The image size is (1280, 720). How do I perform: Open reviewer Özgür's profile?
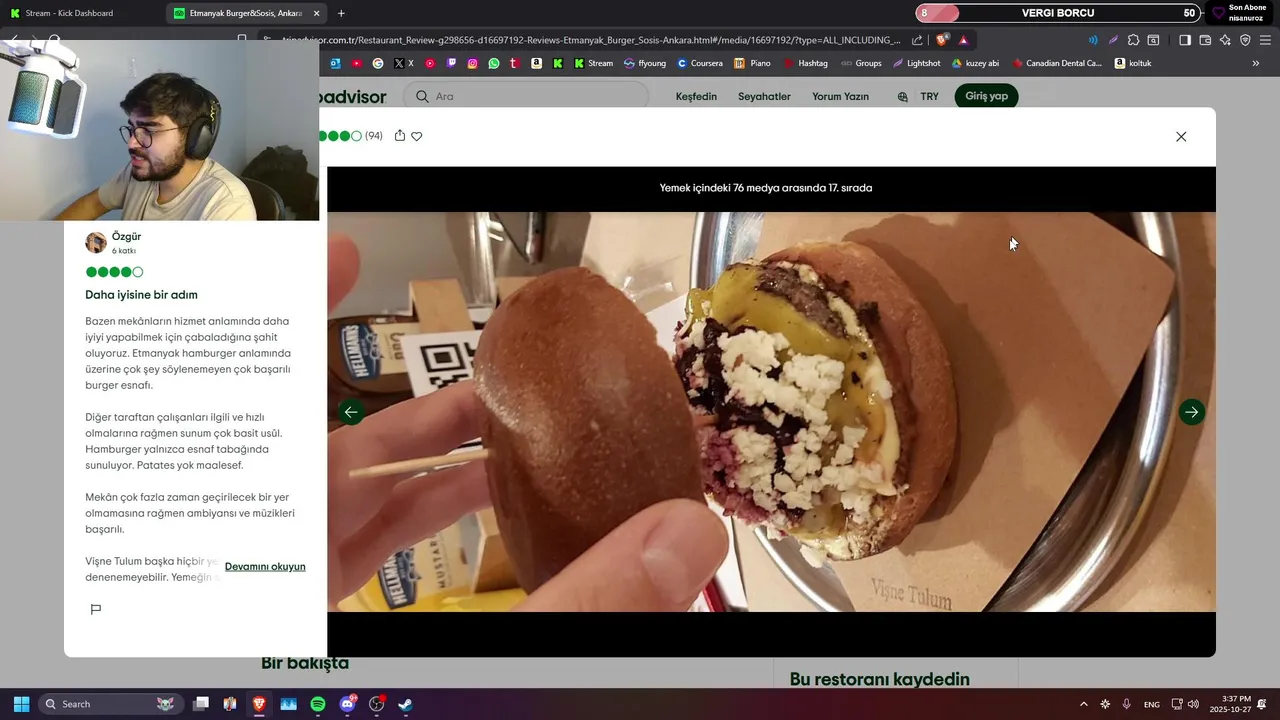(126, 237)
